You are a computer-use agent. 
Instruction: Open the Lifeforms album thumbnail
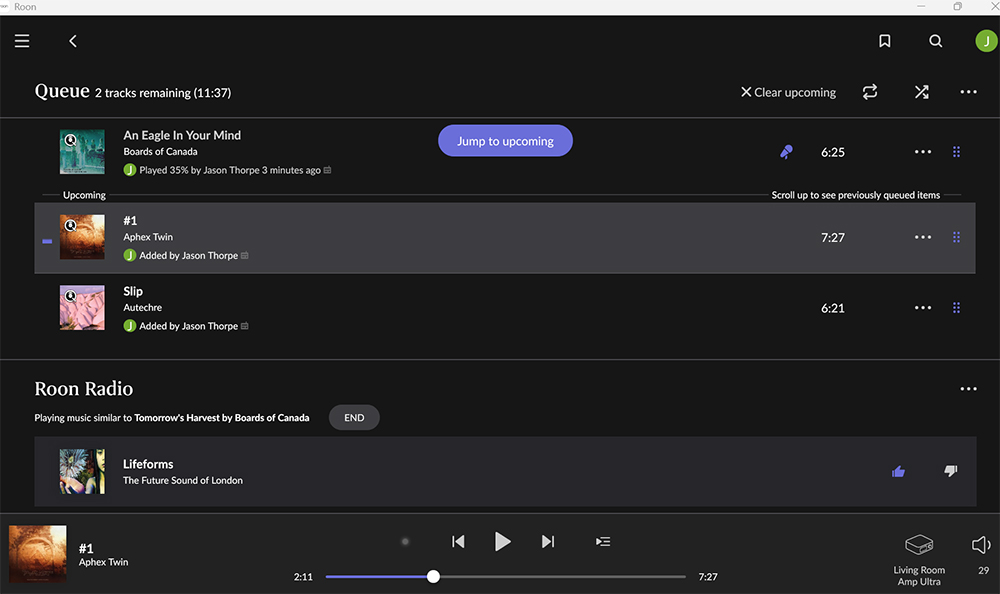pyautogui.click(x=82, y=471)
